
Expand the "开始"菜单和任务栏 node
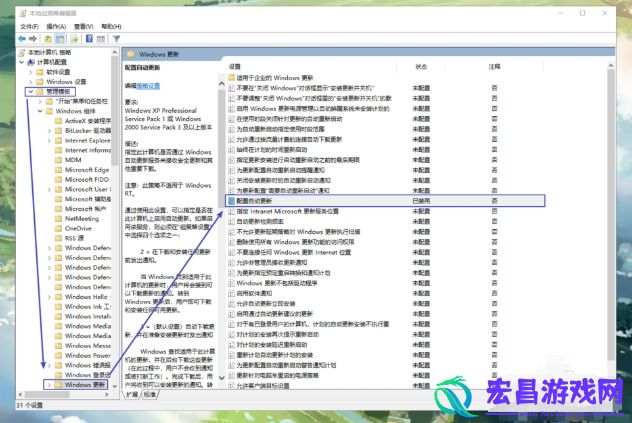pos(40,101)
